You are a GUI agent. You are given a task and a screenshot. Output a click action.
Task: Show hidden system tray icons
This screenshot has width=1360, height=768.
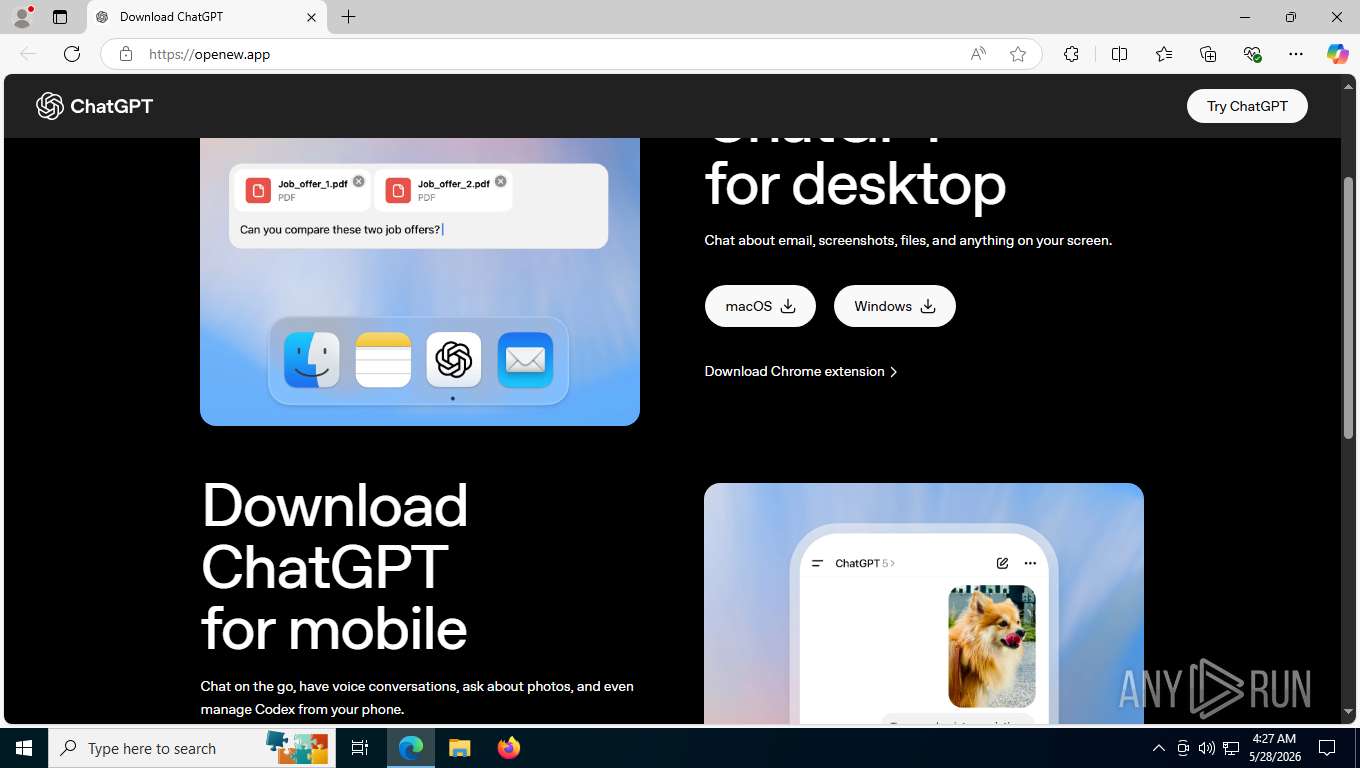[x=1159, y=748]
